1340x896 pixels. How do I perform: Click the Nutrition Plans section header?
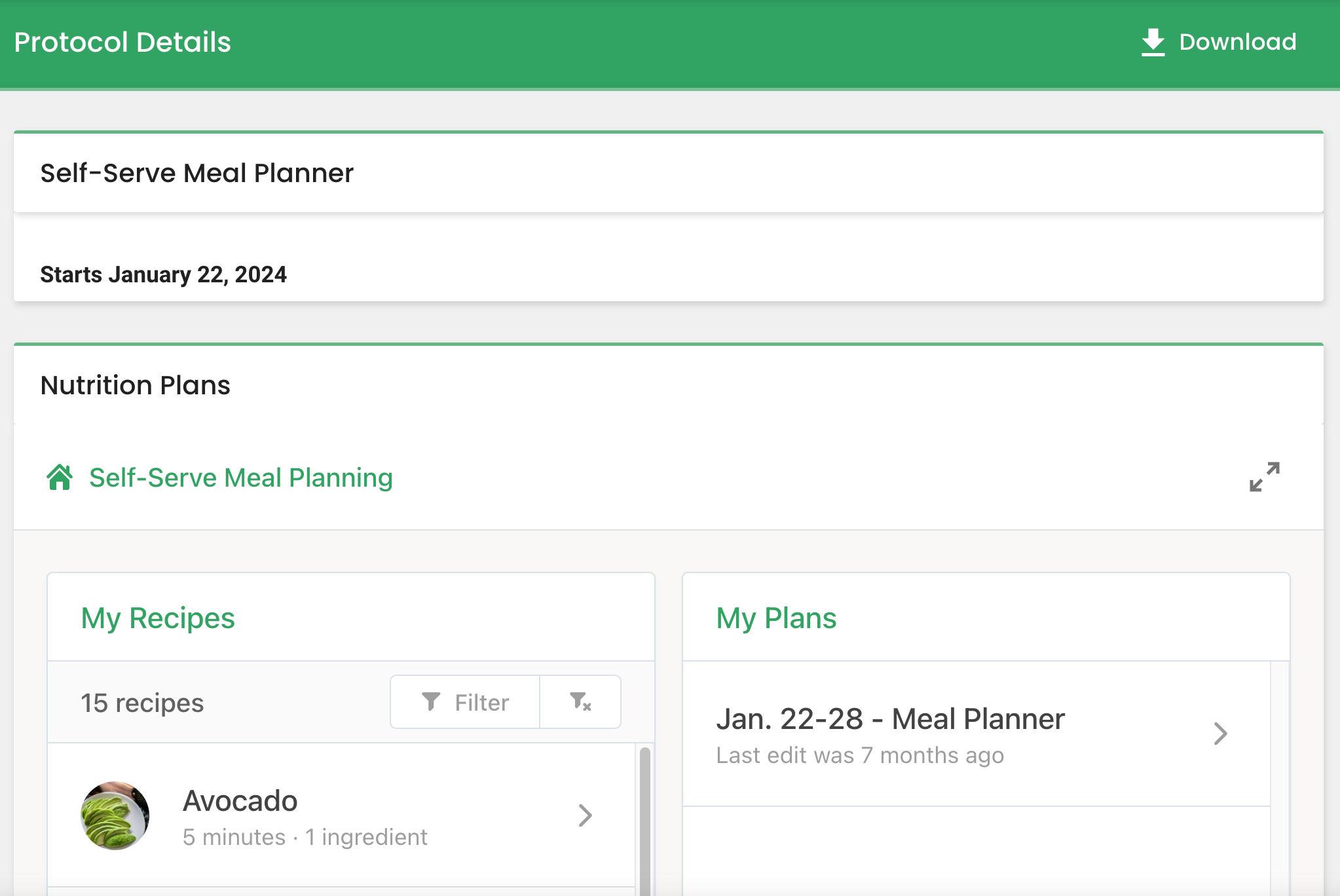coord(136,385)
